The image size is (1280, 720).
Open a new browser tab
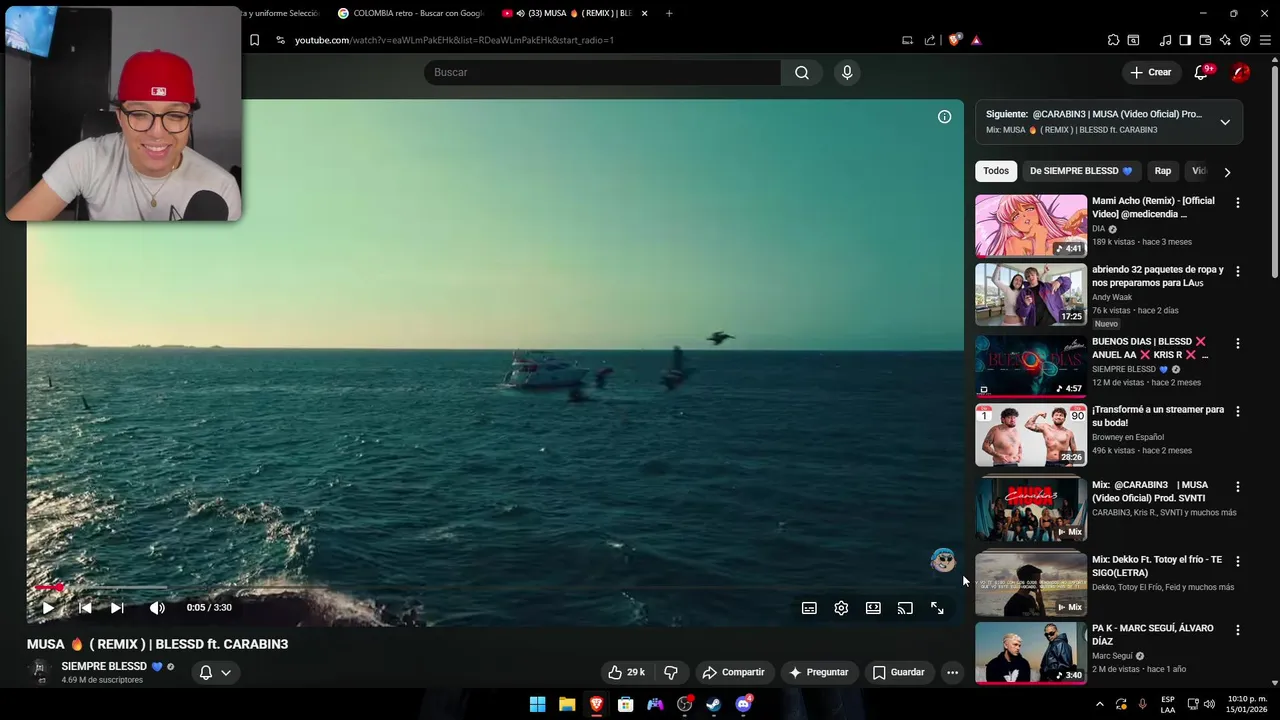click(x=669, y=13)
